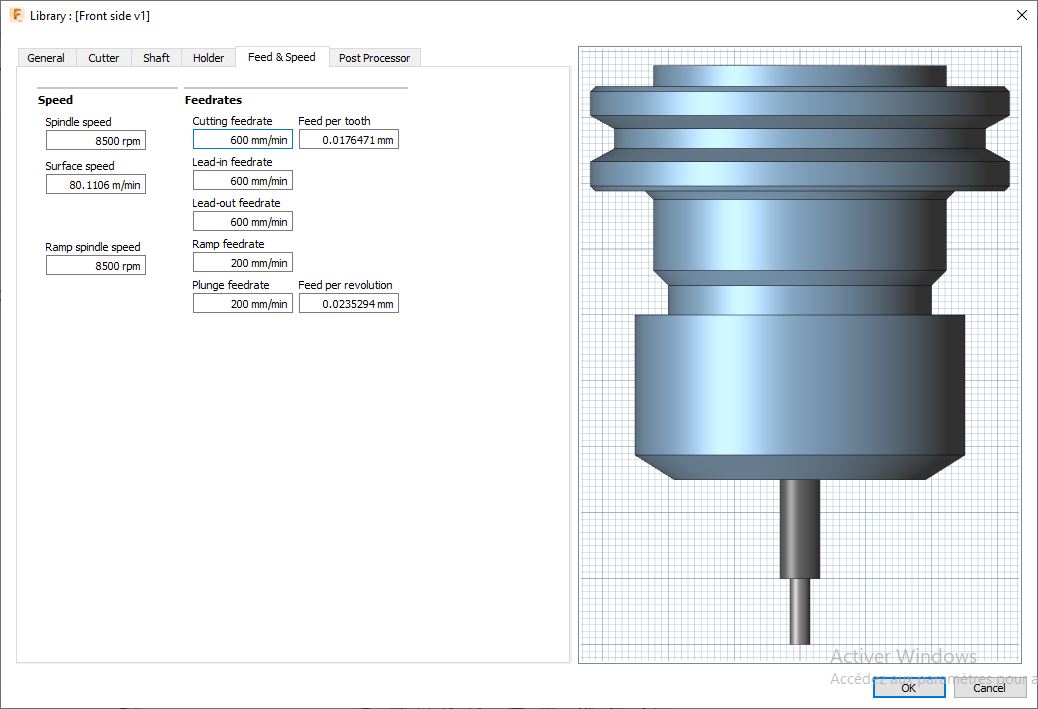Click the Ramp spindle speed field
Image resolution: width=1038 pixels, height=709 pixels.
pos(96,266)
